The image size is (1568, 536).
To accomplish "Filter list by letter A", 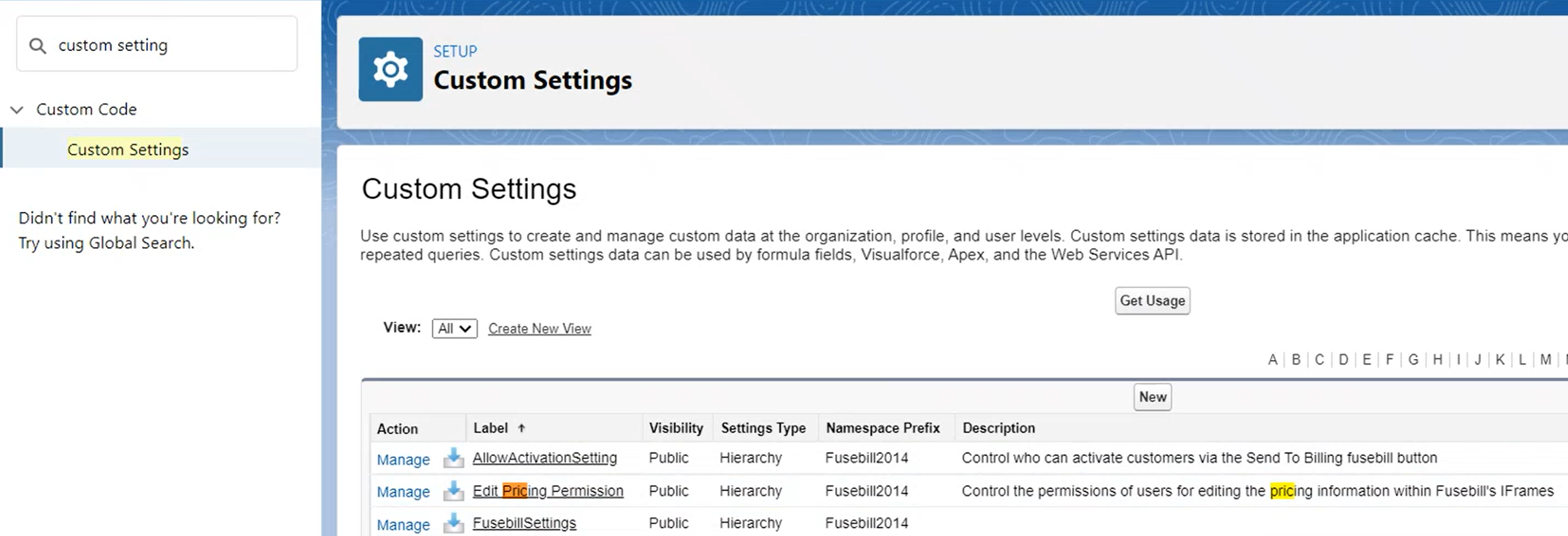I will (x=1272, y=360).
